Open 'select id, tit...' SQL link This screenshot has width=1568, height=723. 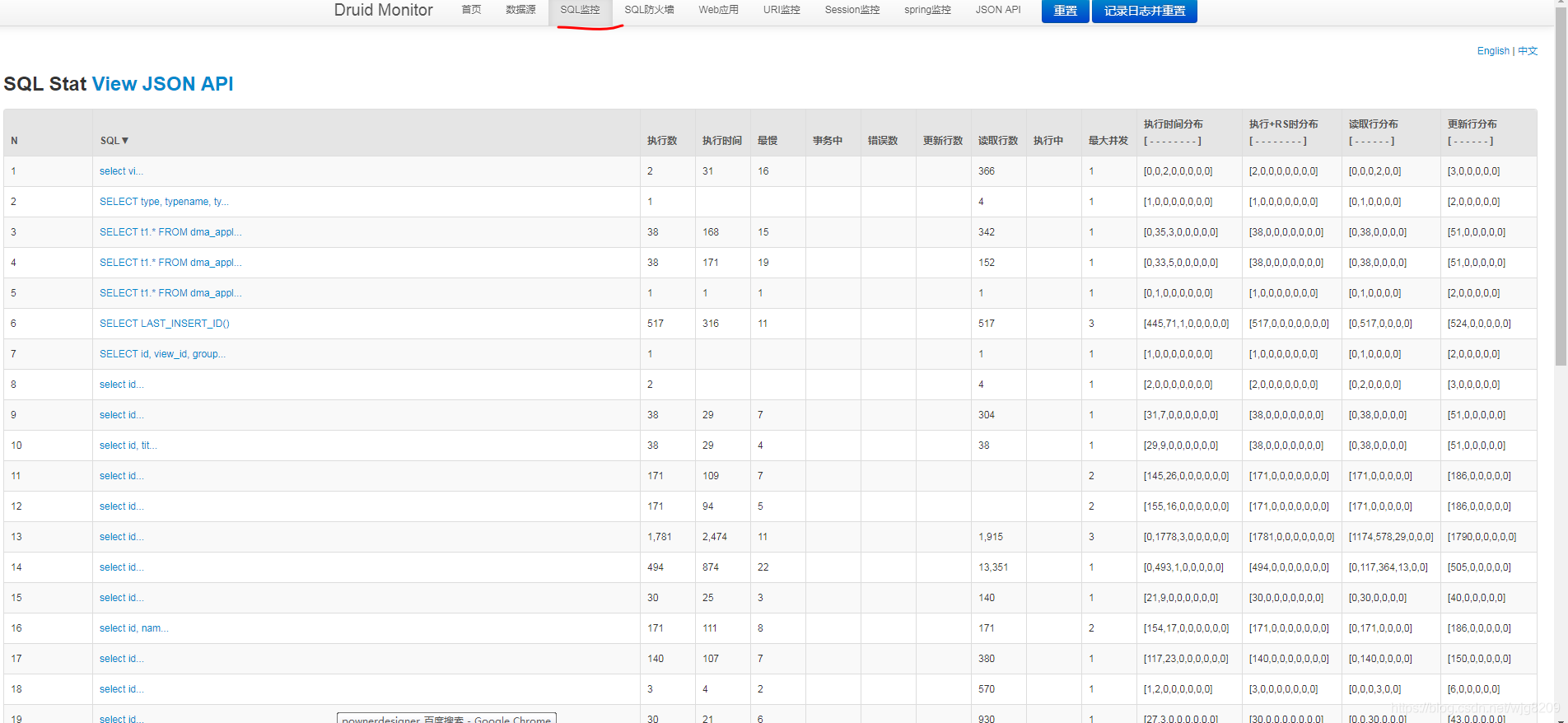[x=128, y=445]
